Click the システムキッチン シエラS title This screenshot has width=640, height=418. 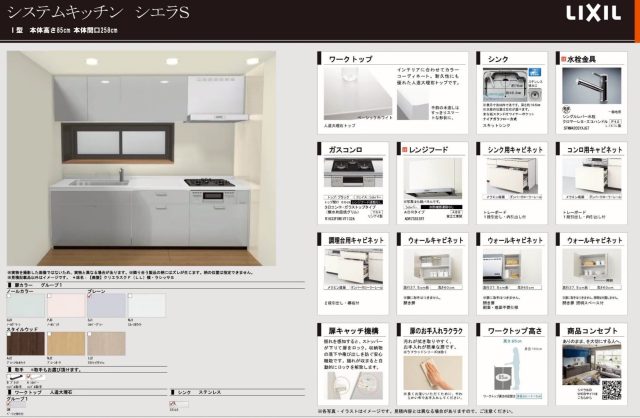(x=99, y=13)
